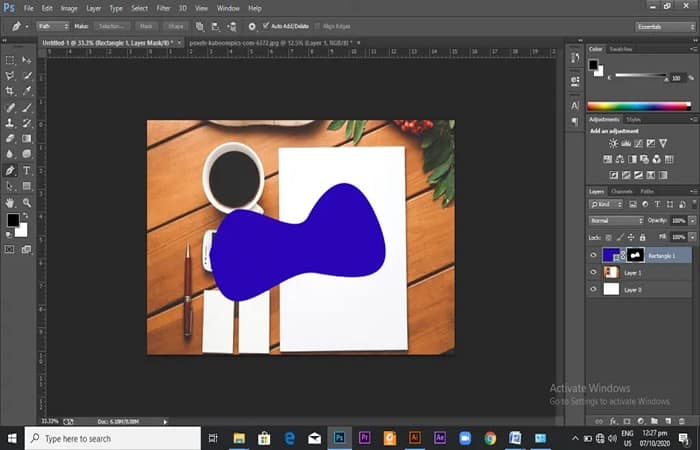Open the Essentials workspace dropdown

(665, 27)
